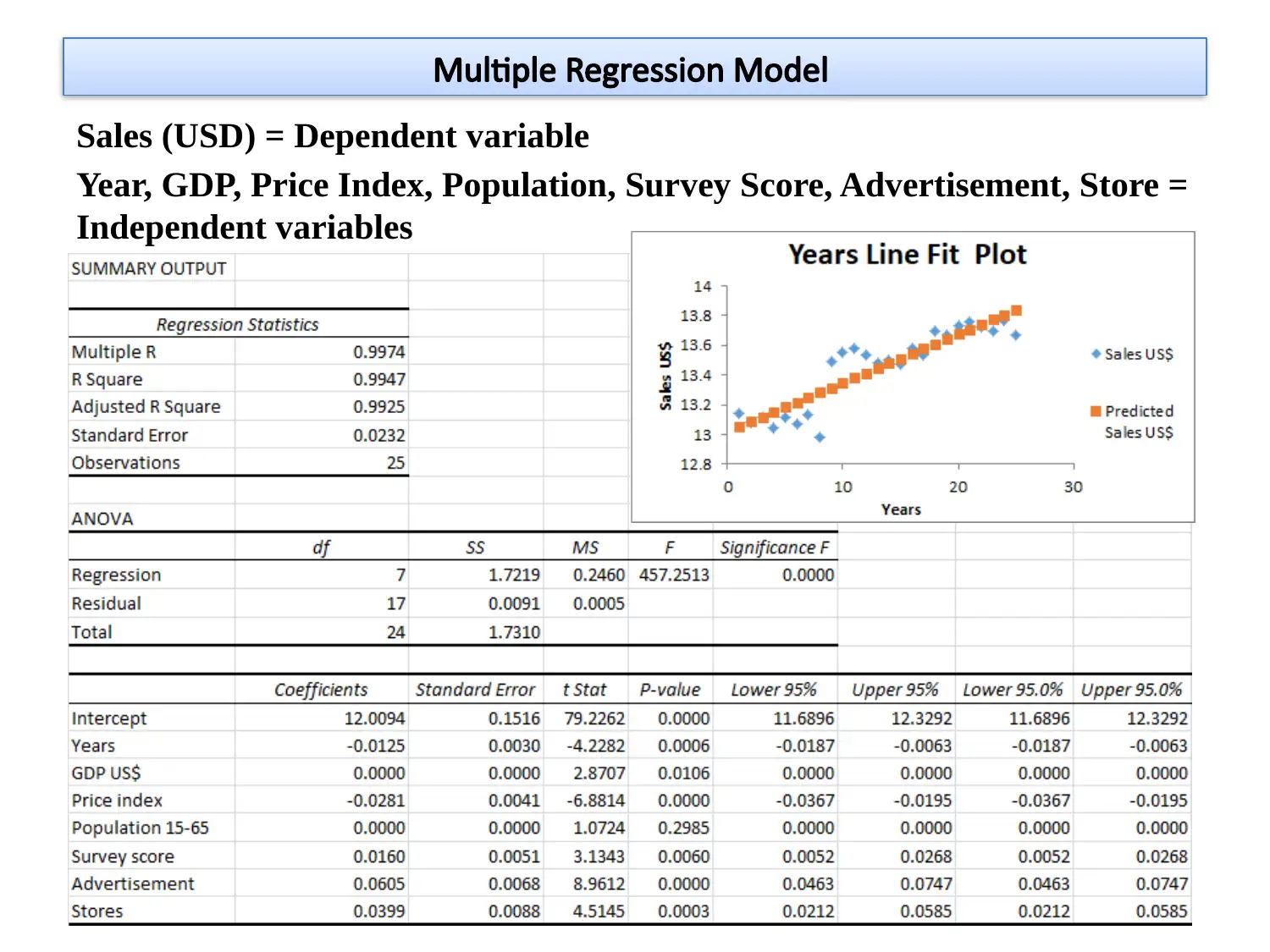Click the Regression SS value 1.7219
Viewport: 1270px width, 952px height.
pyautogui.click(x=514, y=575)
